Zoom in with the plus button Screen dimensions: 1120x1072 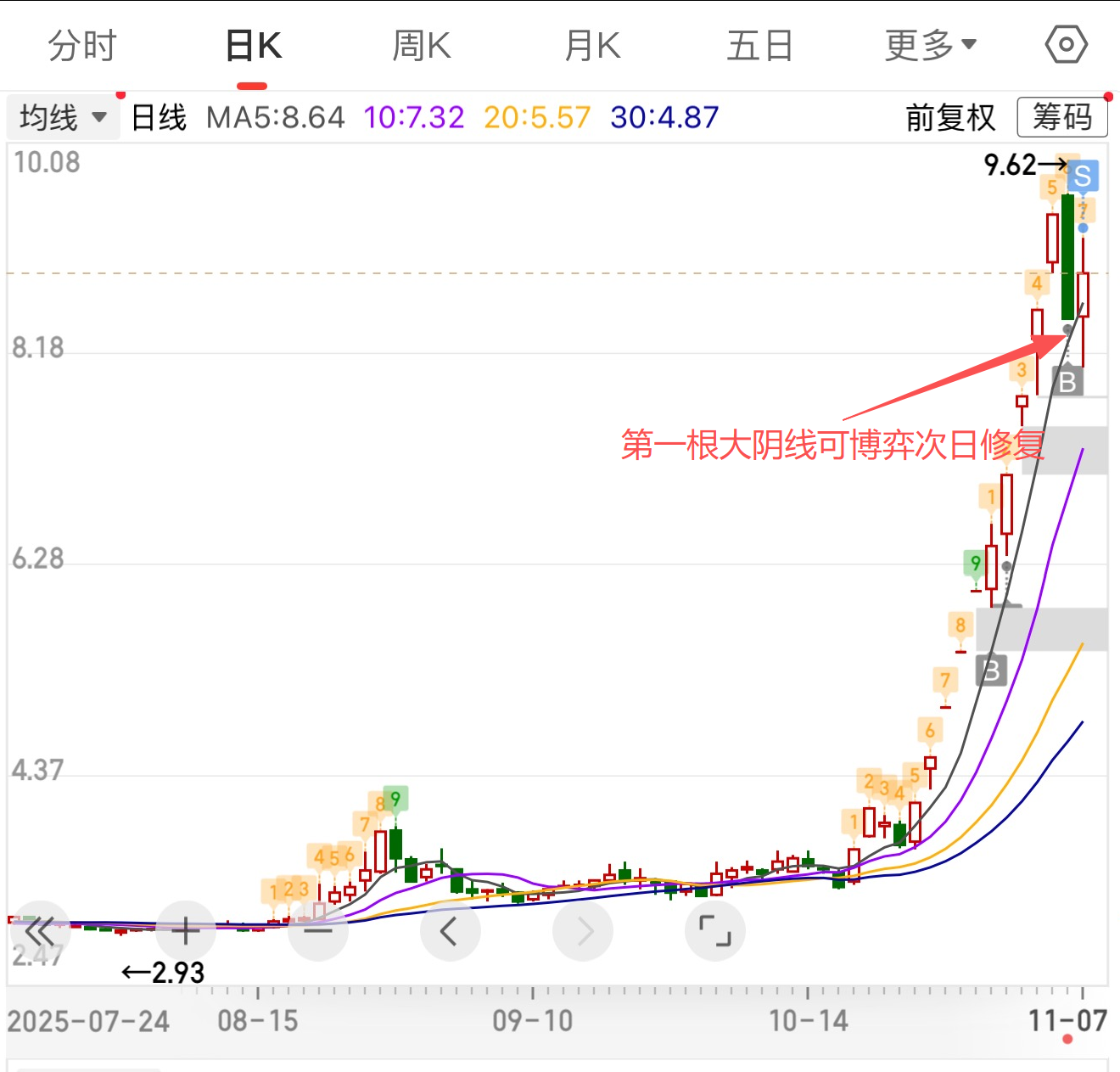186,931
